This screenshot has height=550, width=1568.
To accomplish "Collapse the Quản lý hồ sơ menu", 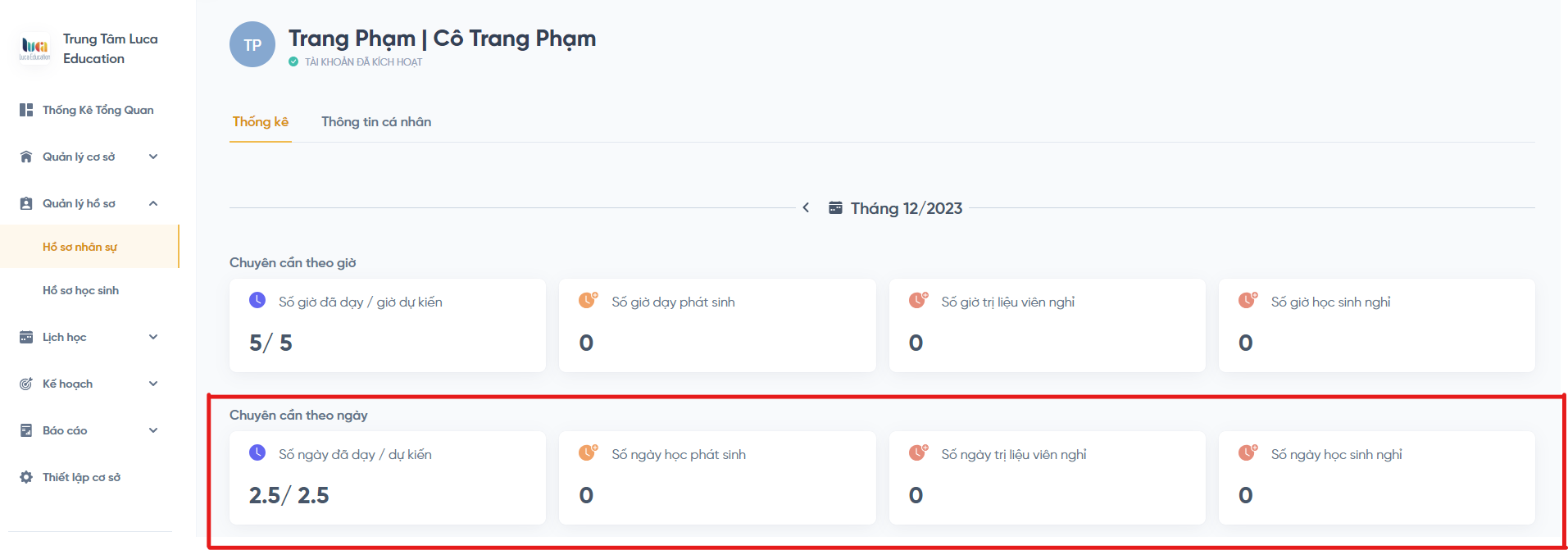I will tap(153, 203).
